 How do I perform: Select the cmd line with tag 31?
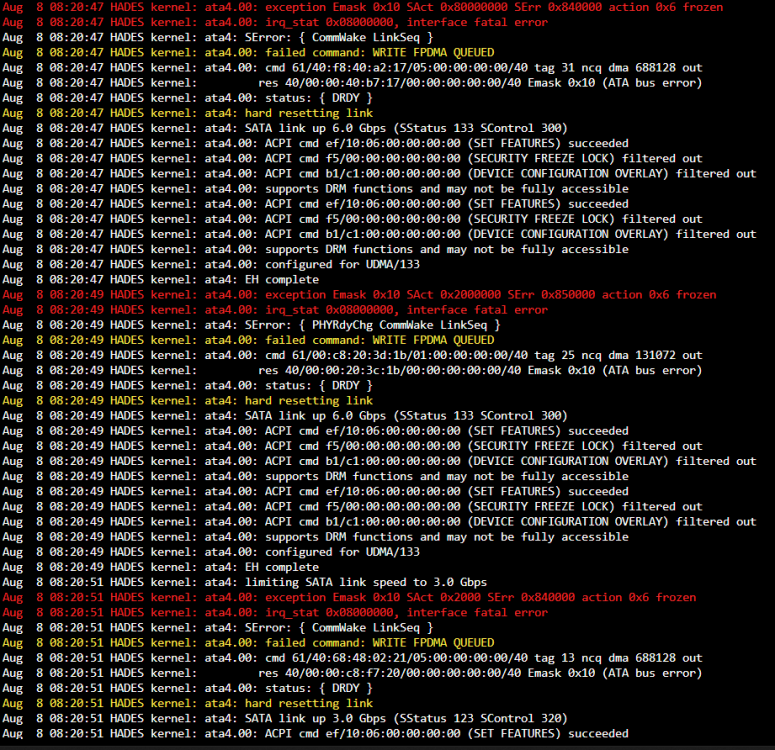pos(352,68)
